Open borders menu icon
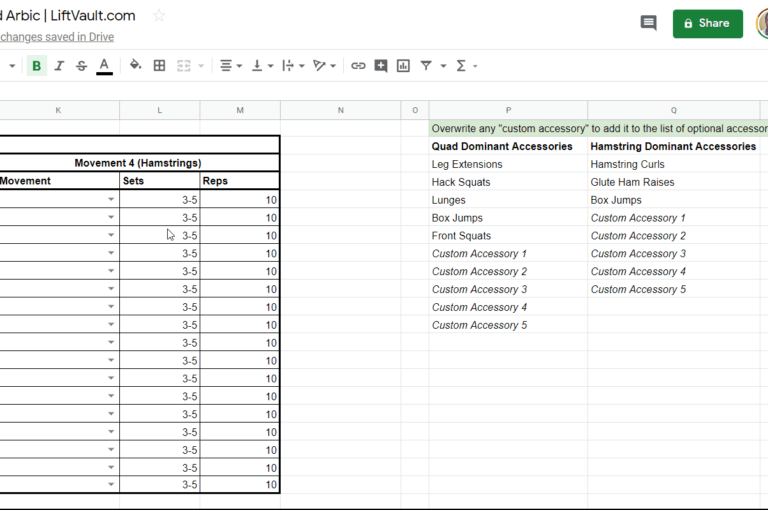 (159, 66)
